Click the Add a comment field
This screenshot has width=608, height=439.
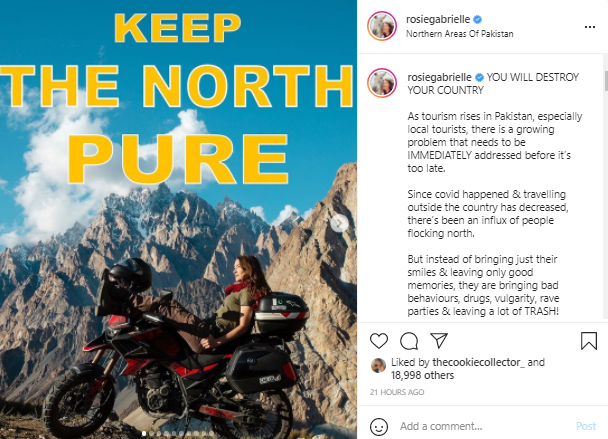coord(483,426)
